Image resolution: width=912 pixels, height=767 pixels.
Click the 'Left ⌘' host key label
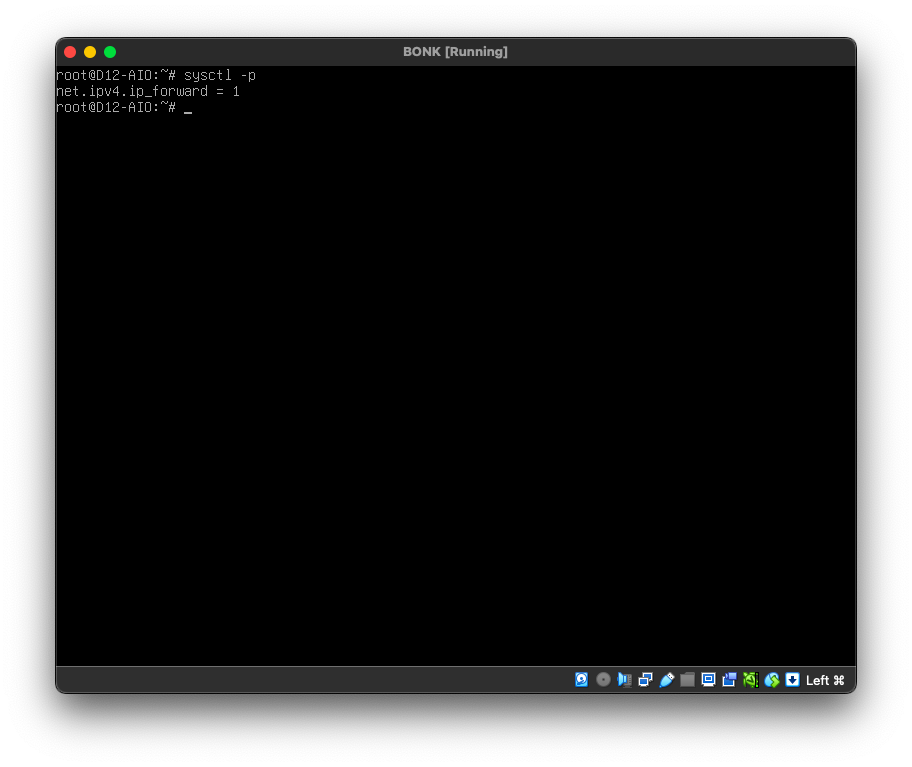point(825,680)
